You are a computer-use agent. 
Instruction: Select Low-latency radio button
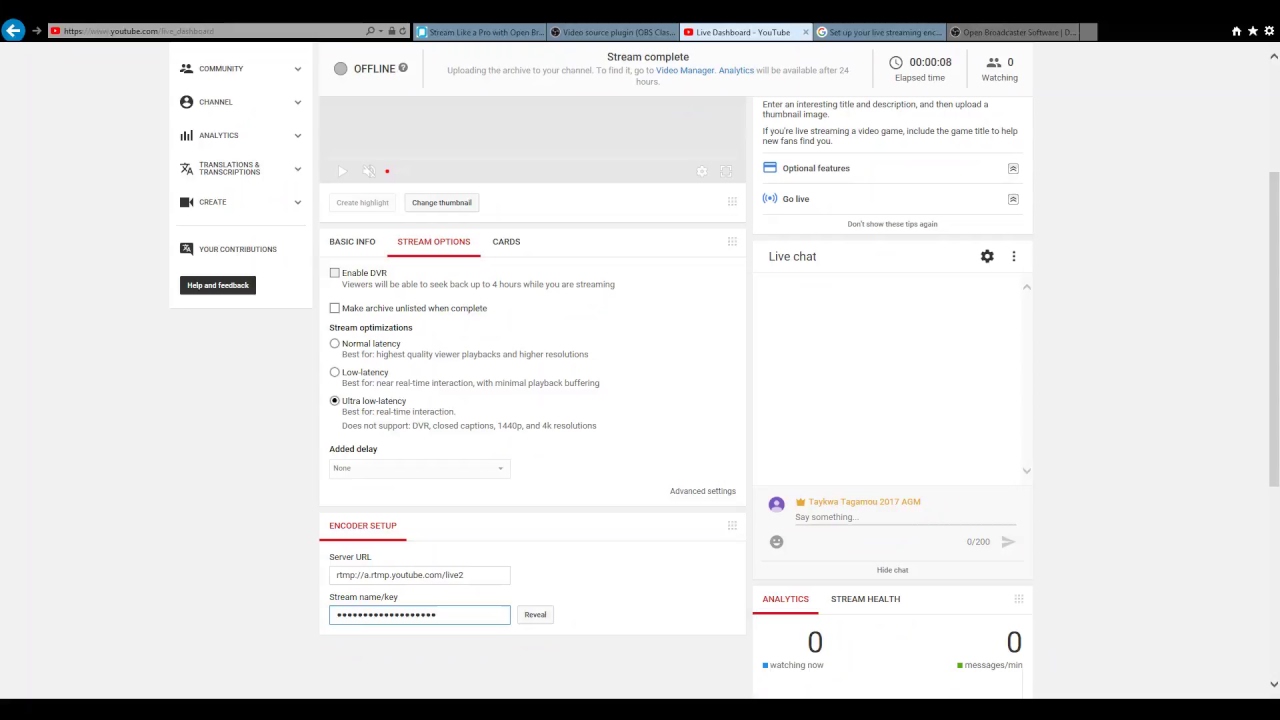pos(334,372)
